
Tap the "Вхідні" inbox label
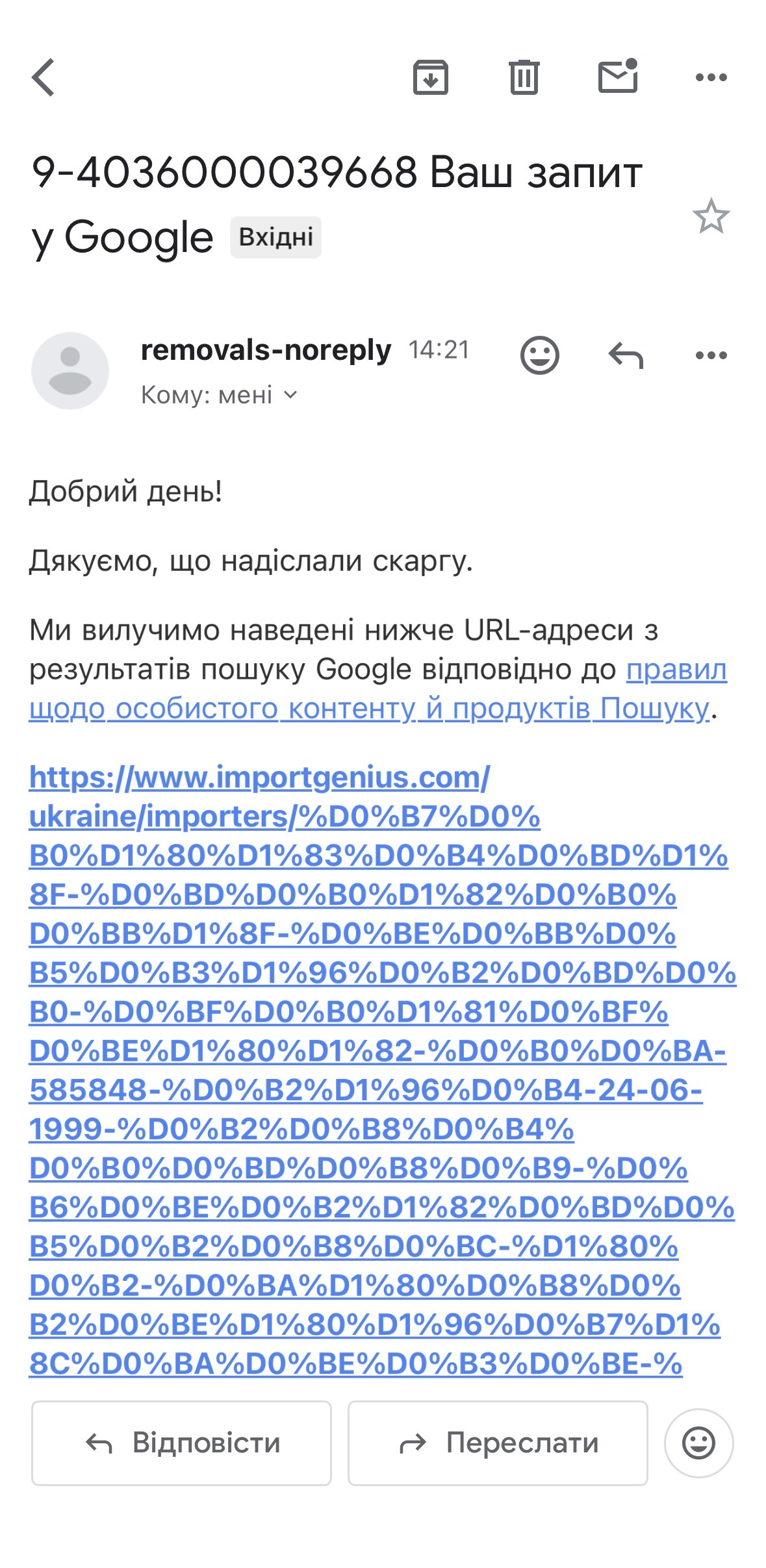[x=275, y=238]
